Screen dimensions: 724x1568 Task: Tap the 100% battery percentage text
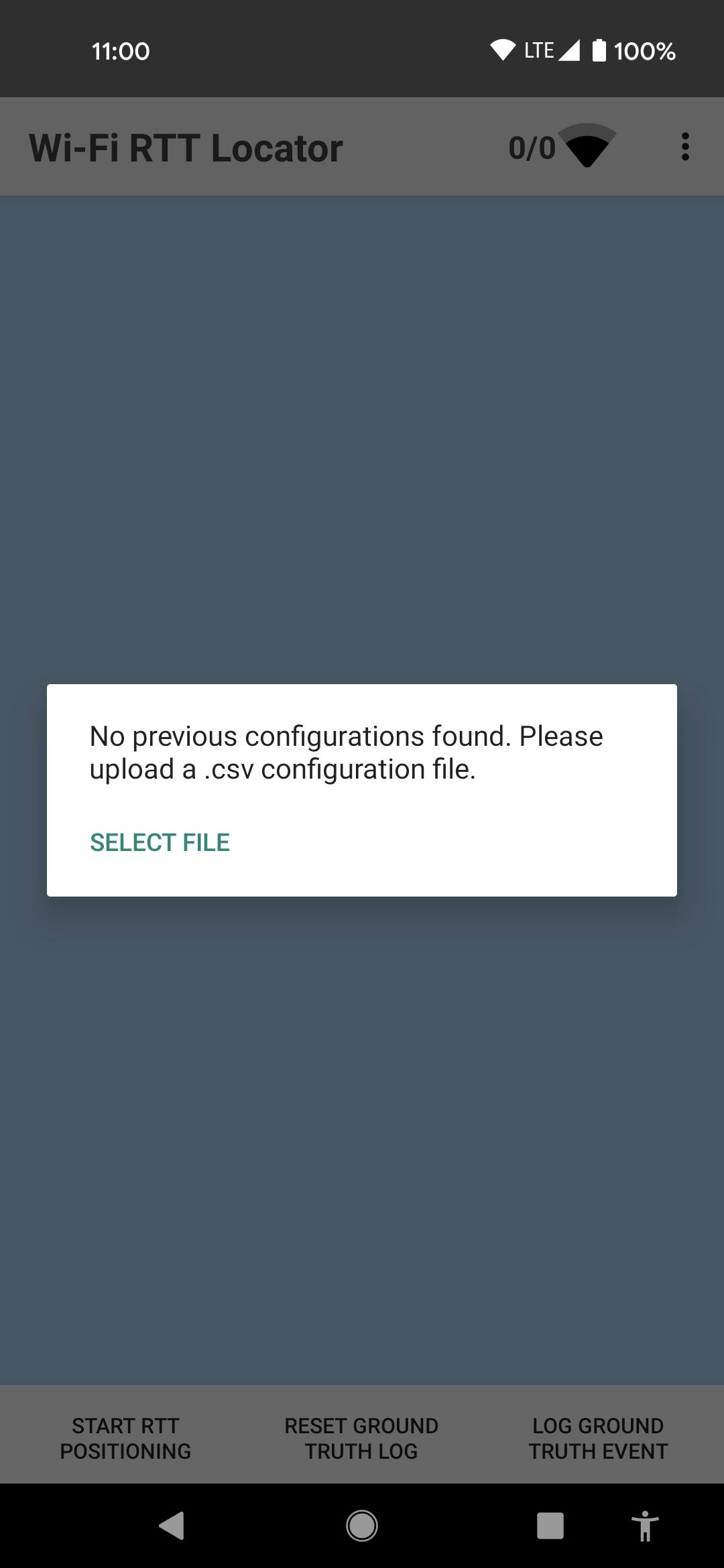pyautogui.click(x=644, y=51)
